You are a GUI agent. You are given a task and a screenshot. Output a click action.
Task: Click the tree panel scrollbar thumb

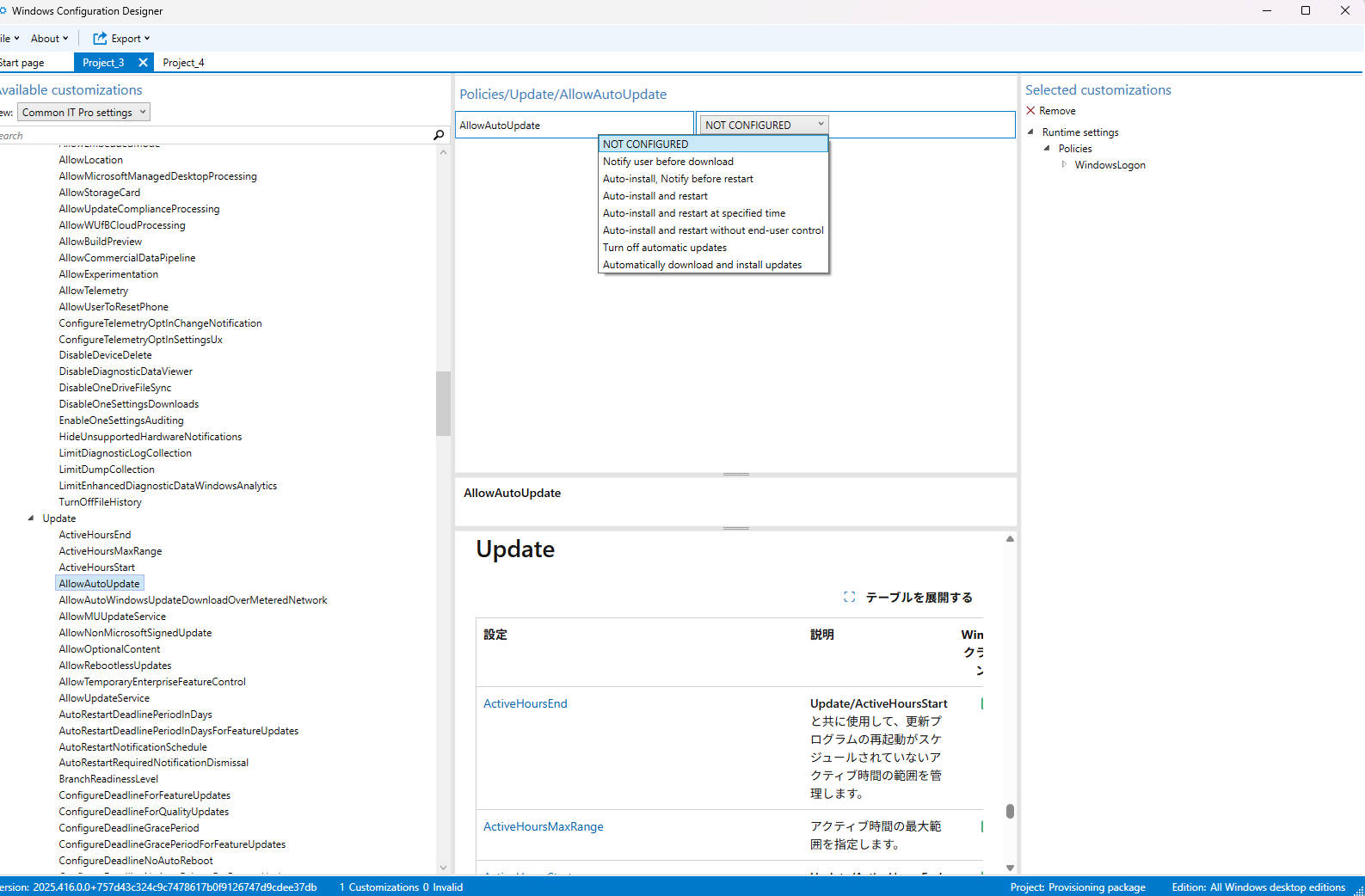[443, 403]
